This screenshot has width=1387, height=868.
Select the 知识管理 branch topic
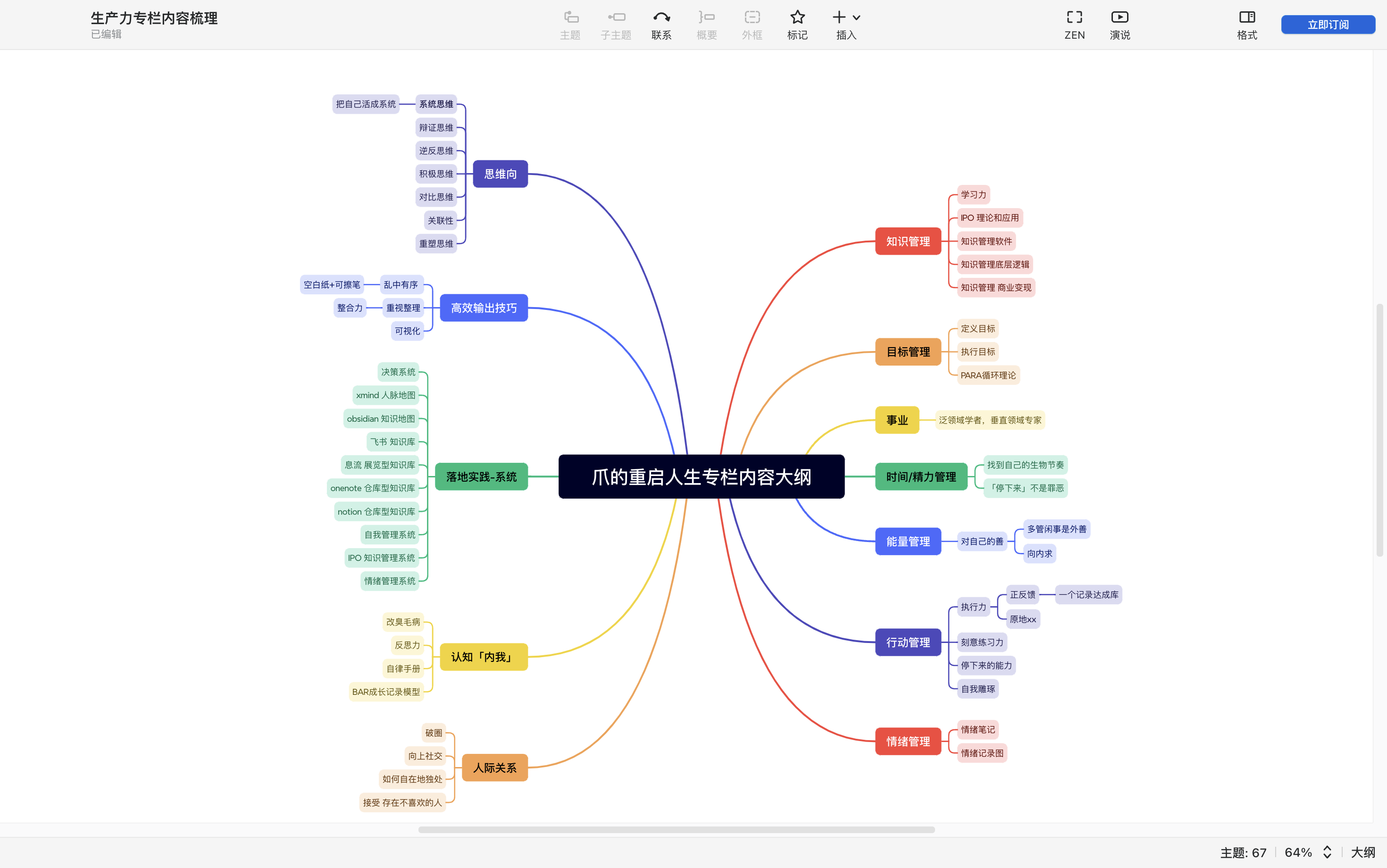pos(908,241)
